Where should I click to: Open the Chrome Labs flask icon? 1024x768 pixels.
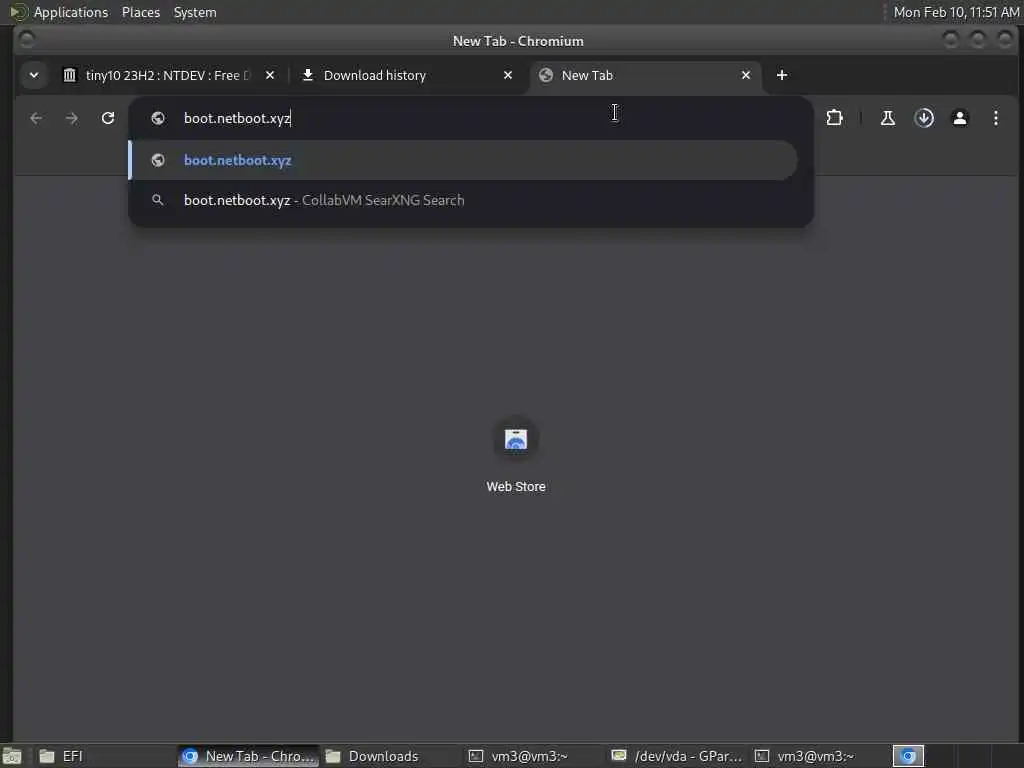pyautogui.click(x=888, y=118)
